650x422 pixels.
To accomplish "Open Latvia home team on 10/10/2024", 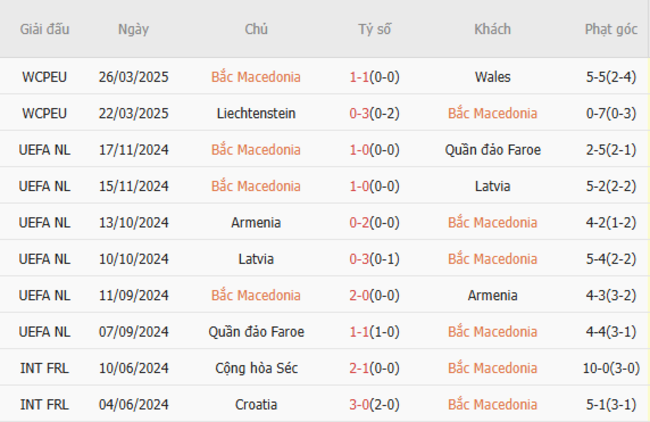I will click(256, 259).
